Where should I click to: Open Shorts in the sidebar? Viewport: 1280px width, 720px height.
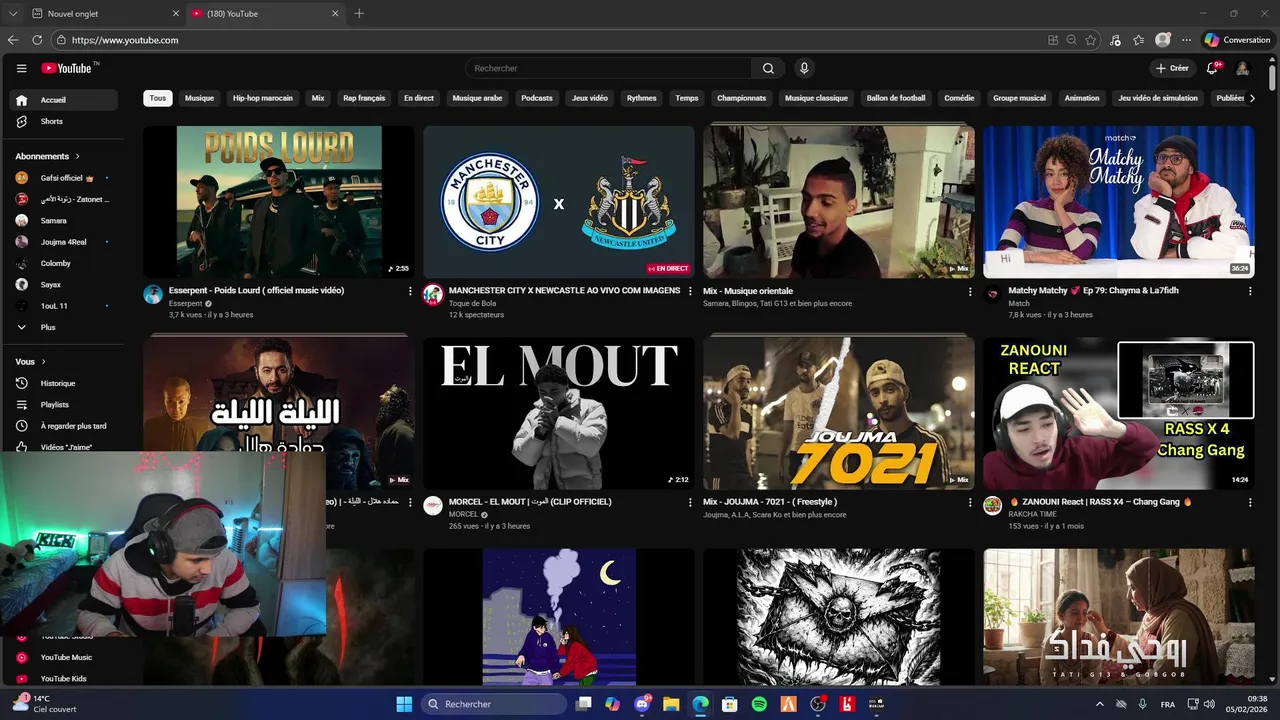(x=63, y=121)
